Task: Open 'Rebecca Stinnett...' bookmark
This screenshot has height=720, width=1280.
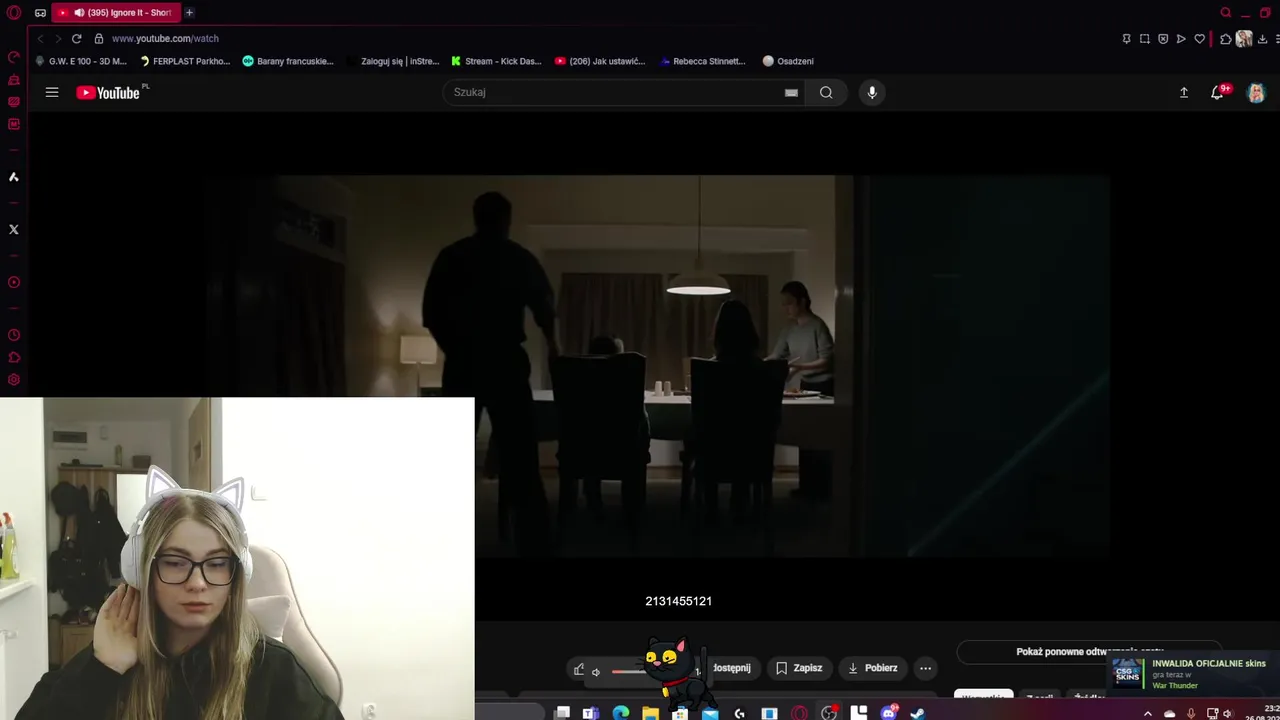Action: (x=703, y=61)
